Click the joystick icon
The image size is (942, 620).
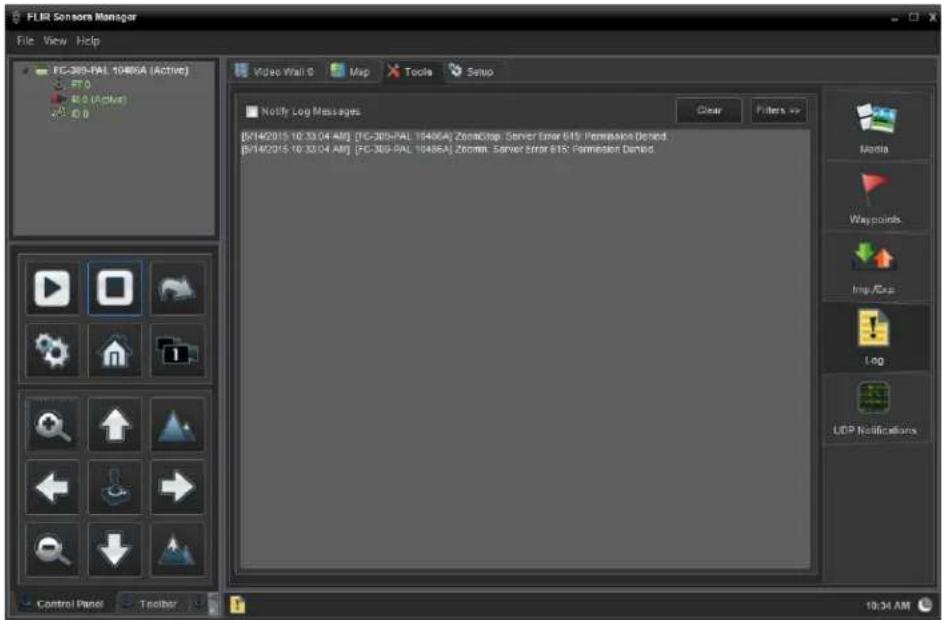[115, 487]
